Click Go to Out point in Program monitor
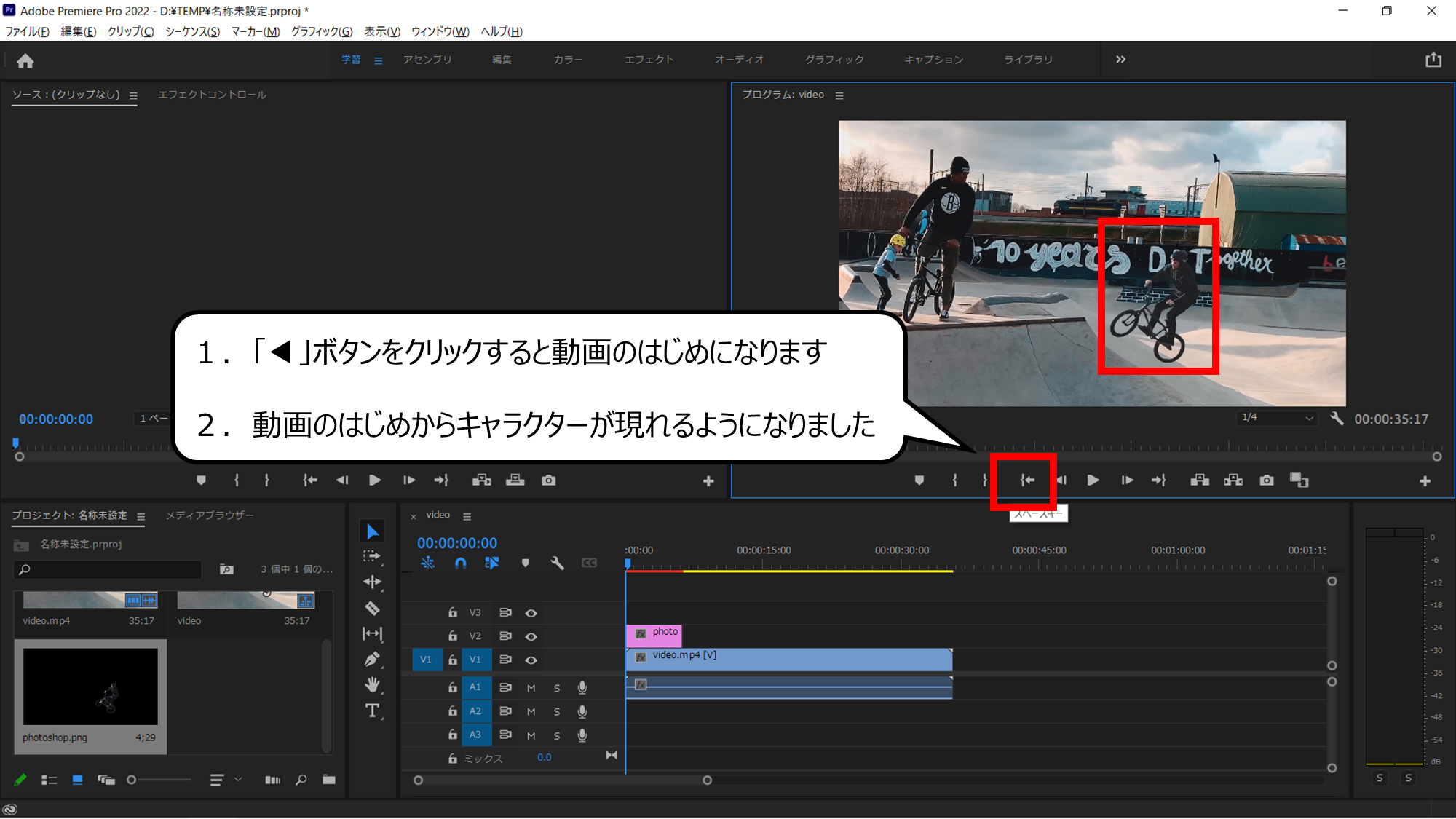 point(1159,480)
